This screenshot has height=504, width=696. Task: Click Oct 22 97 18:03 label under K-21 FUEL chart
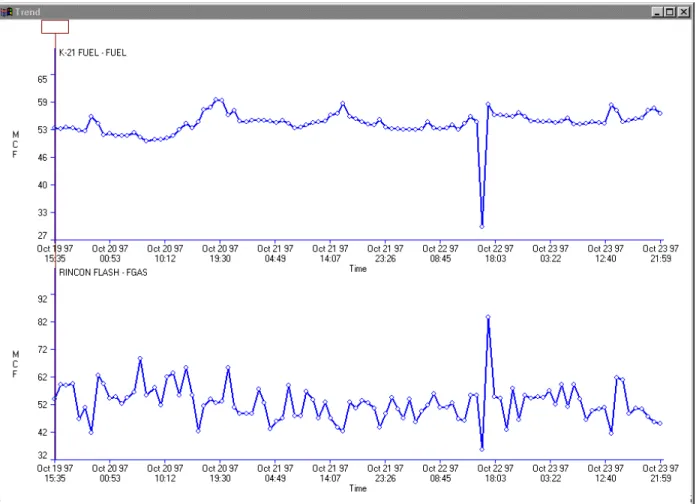tap(495, 254)
